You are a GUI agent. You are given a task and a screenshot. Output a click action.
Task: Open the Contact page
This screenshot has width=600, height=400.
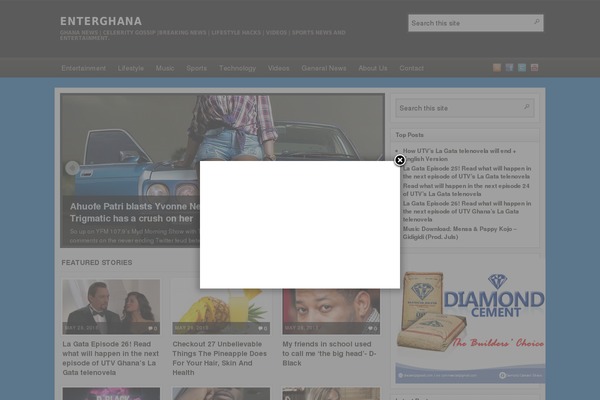[411, 68]
